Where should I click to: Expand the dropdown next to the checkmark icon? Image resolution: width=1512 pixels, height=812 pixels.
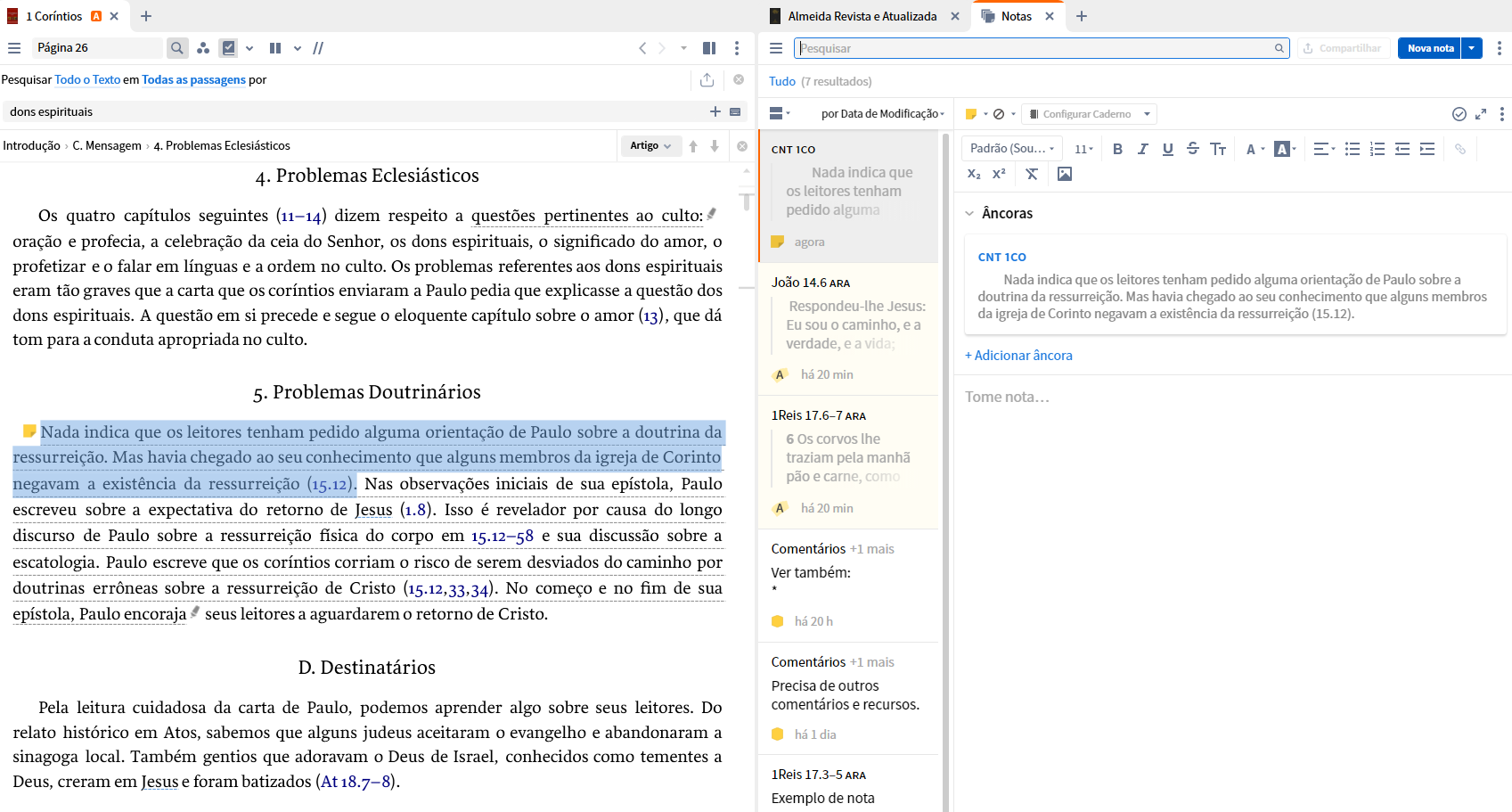click(249, 48)
